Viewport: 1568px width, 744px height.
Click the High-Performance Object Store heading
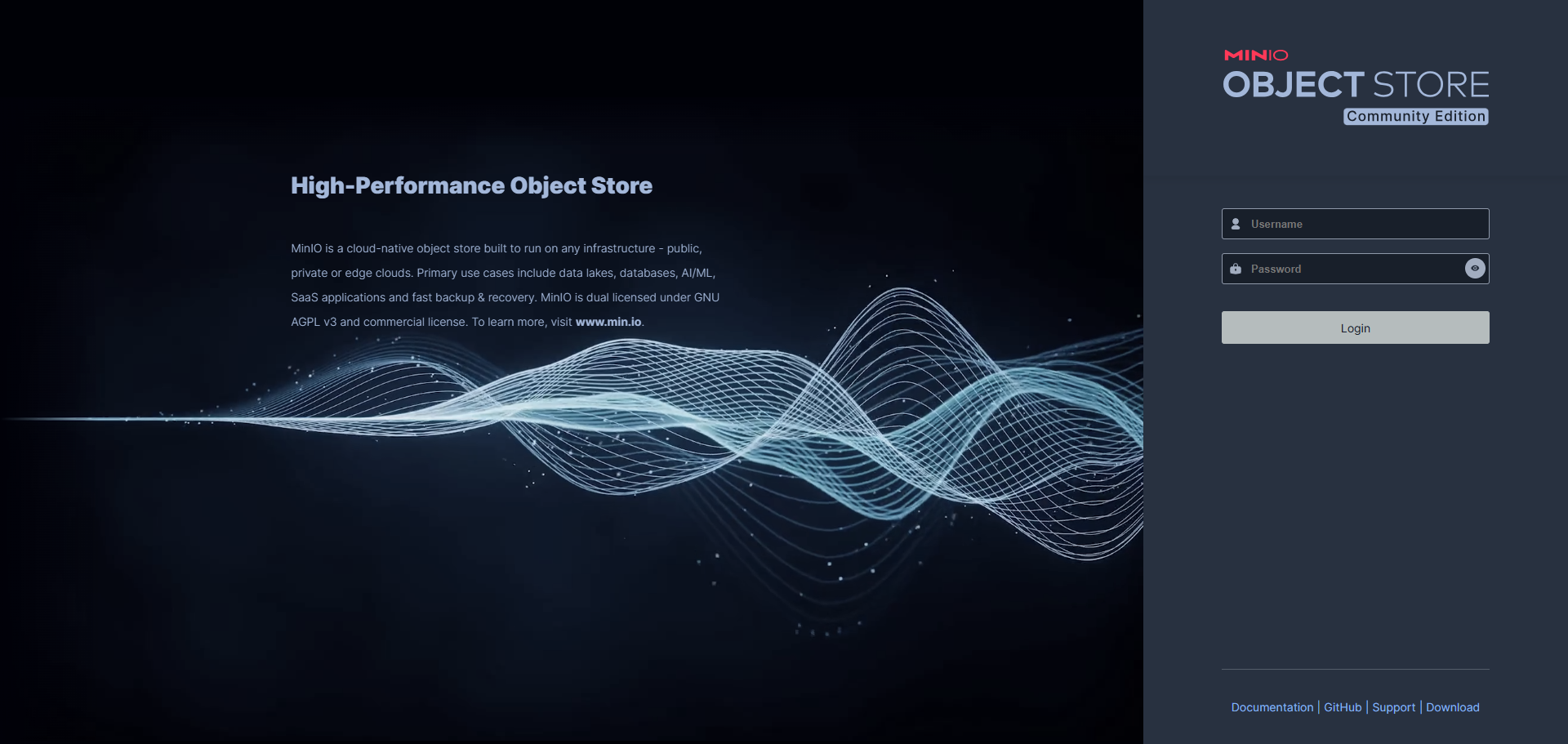click(471, 185)
